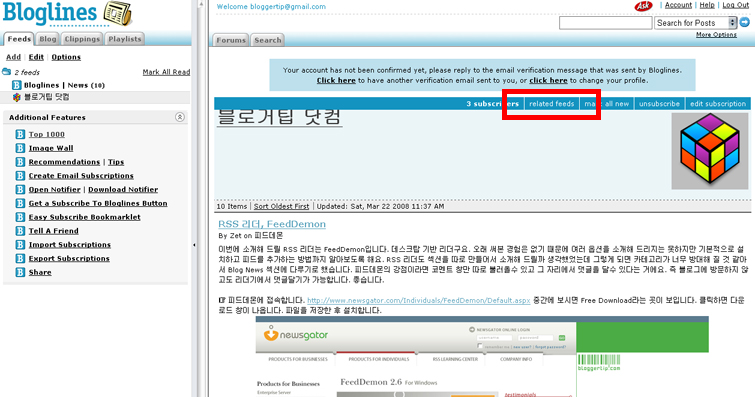
Task: Open the Forums tab
Action: pyautogui.click(x=231, y=40)
